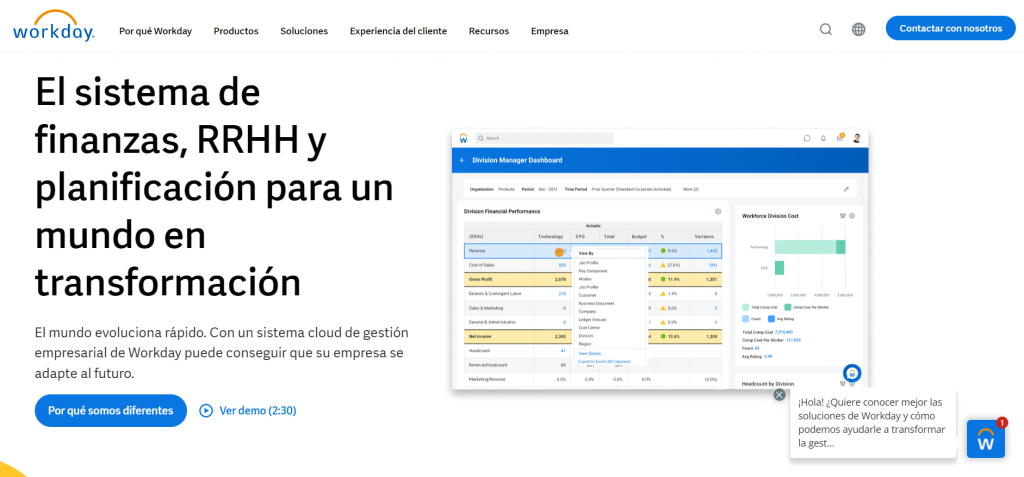The image size is (1024, 477).
Task: Expand More (2) in the dashboard filter bar
Action: (x=691, y=189)
